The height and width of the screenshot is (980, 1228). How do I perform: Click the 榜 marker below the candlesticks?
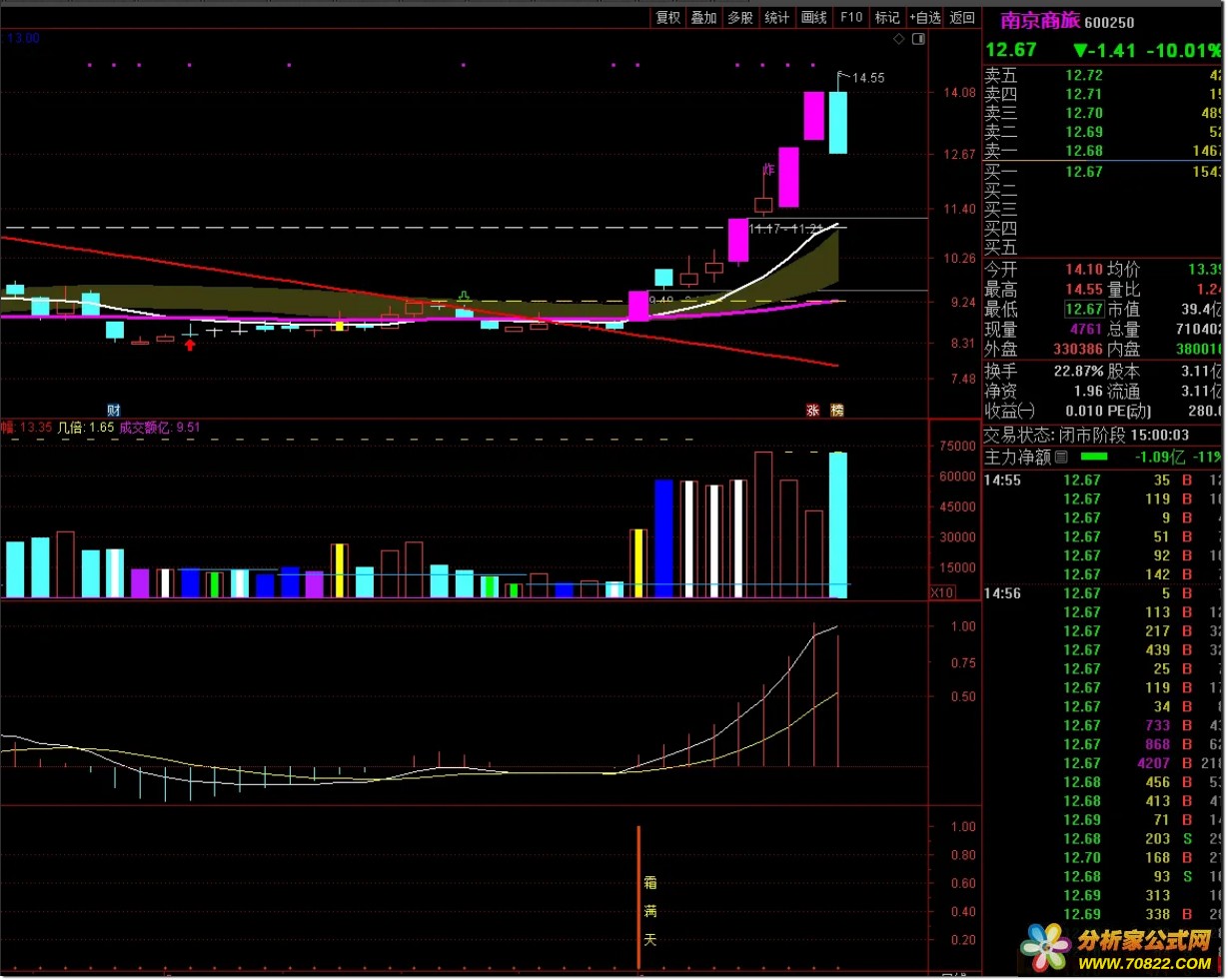pos(837,411)
